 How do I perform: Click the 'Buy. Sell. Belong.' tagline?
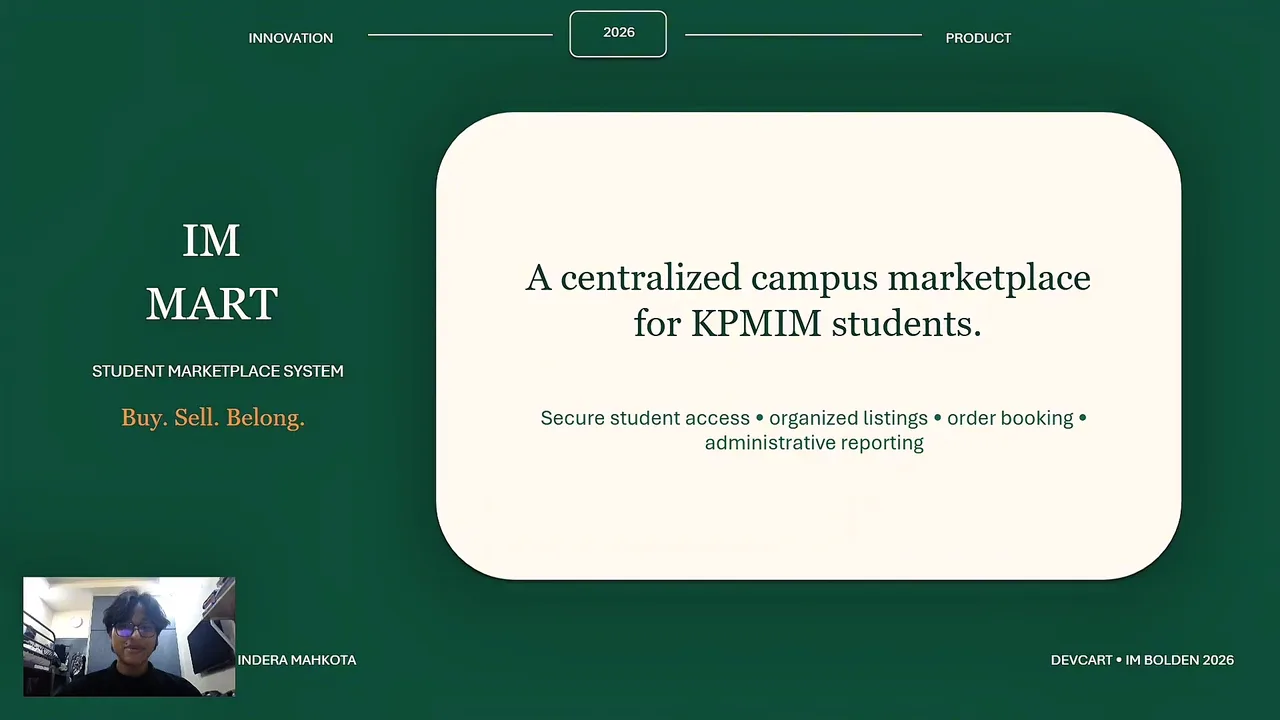point(213,418)
